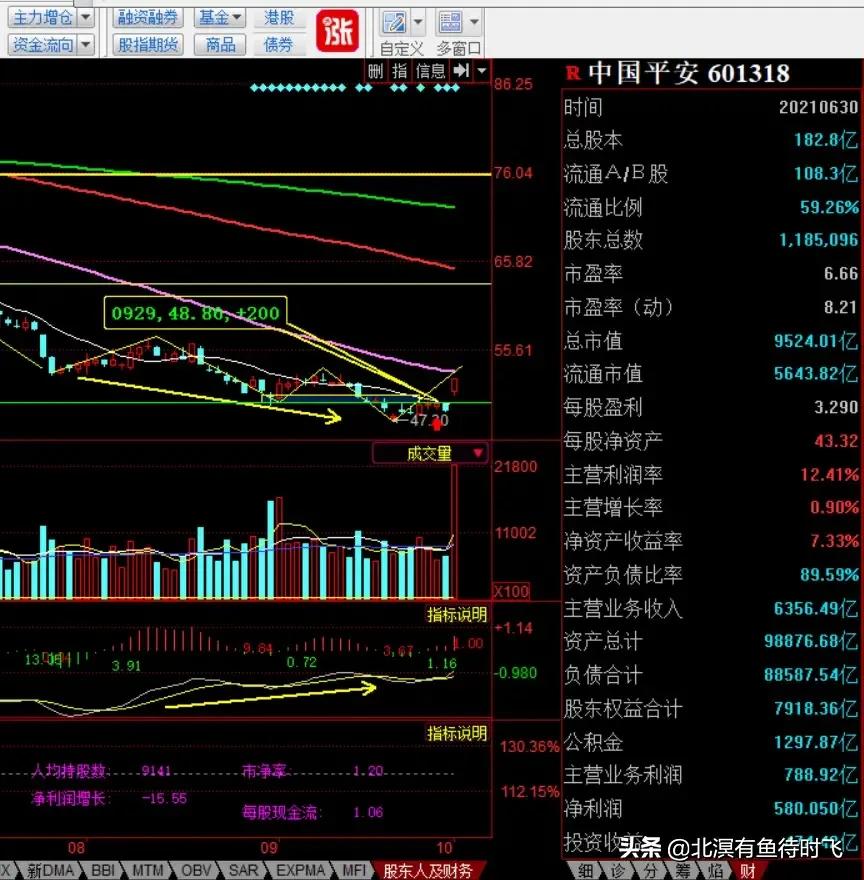Click the 中国平安 601318 stock title
The width and height of the screenshot is (864, 880).
coord(689,73)
